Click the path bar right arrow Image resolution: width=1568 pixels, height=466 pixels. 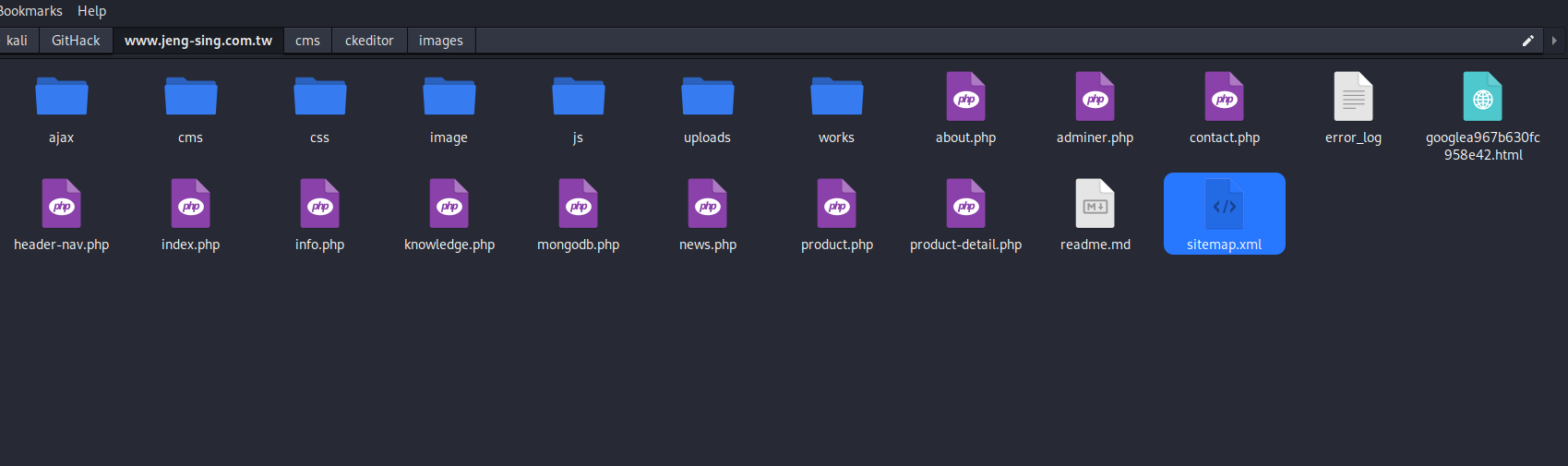1554,41
